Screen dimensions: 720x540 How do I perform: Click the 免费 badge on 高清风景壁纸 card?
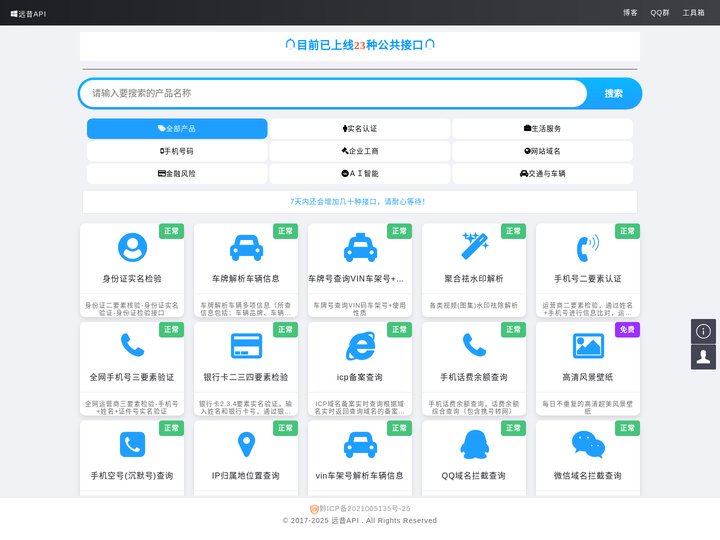click(x=627, y=329)
